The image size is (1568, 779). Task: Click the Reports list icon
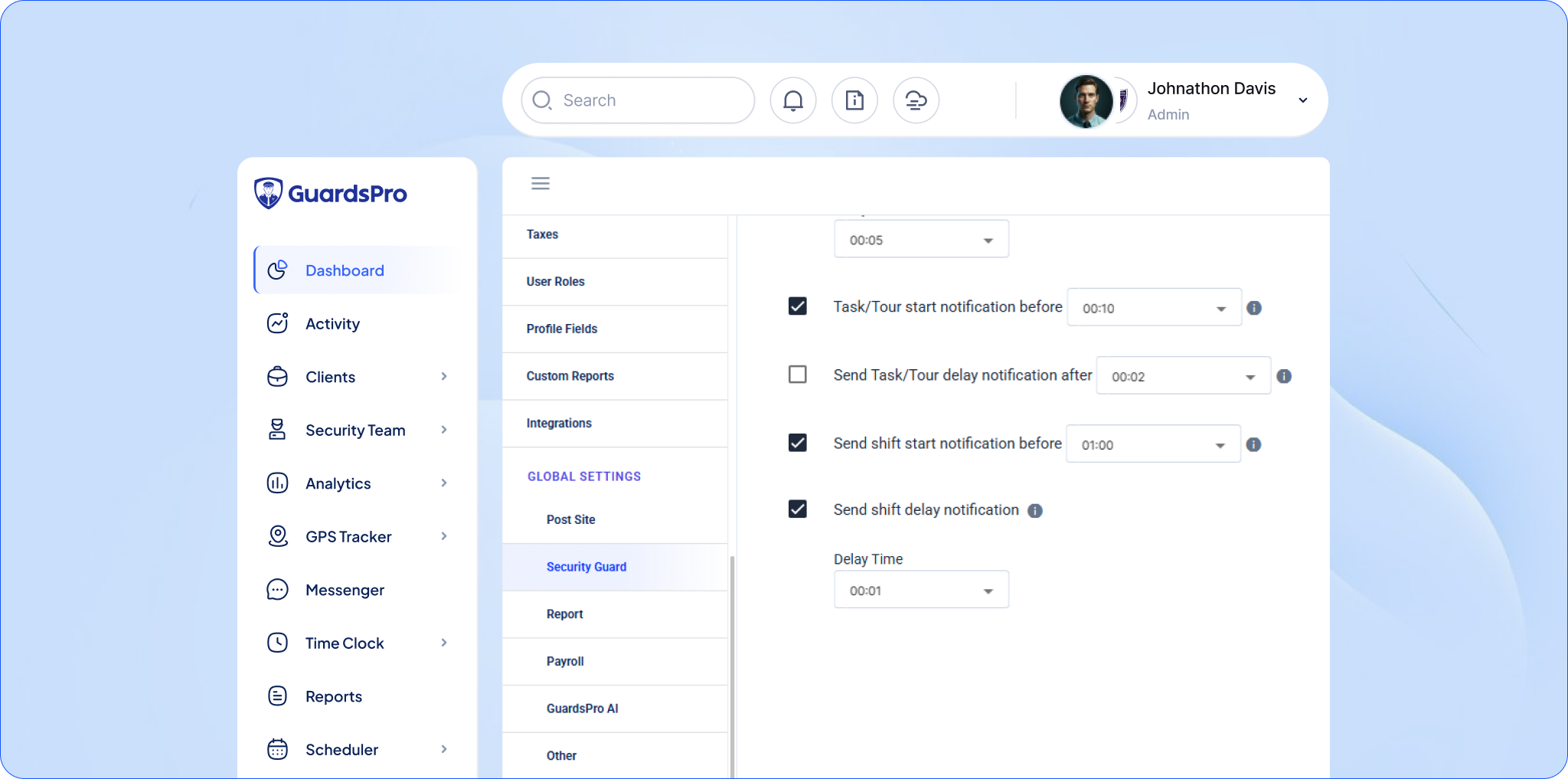[x=277, y=696]
